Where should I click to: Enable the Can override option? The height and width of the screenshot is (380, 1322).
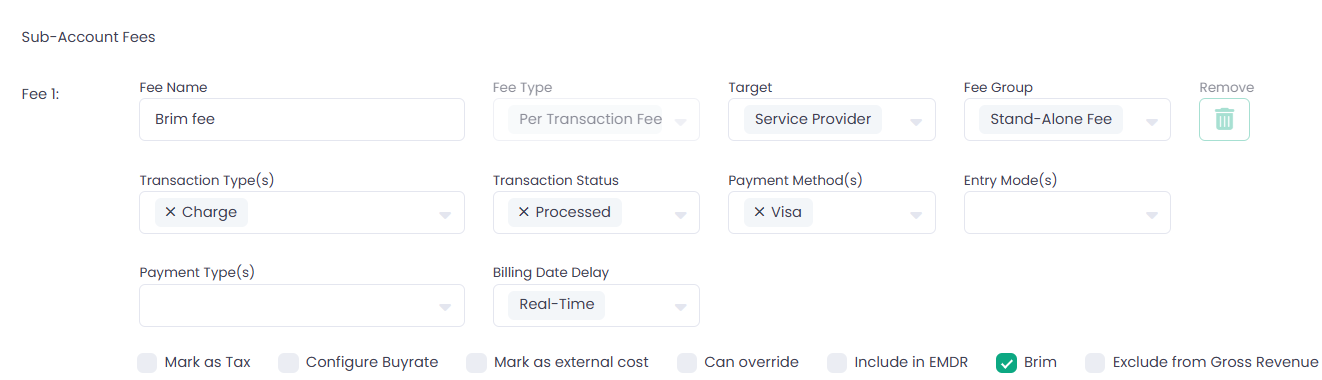[687, 362]
